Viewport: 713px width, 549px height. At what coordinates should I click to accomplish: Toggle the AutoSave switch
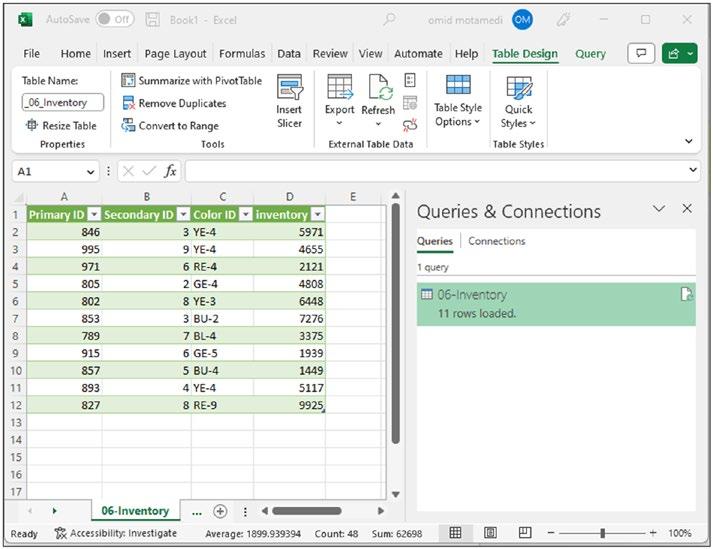click(x=114, y=19)
